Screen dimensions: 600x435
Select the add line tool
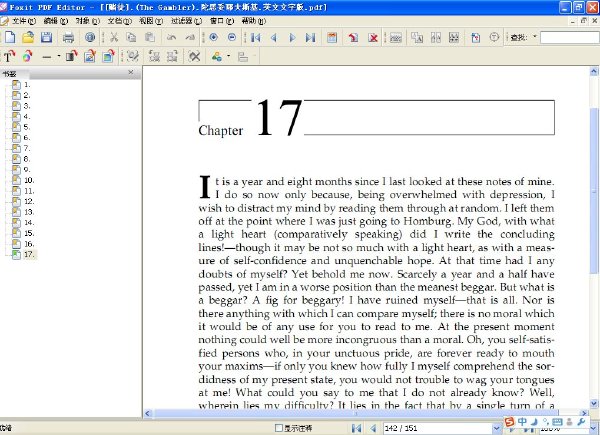(47, 57)
